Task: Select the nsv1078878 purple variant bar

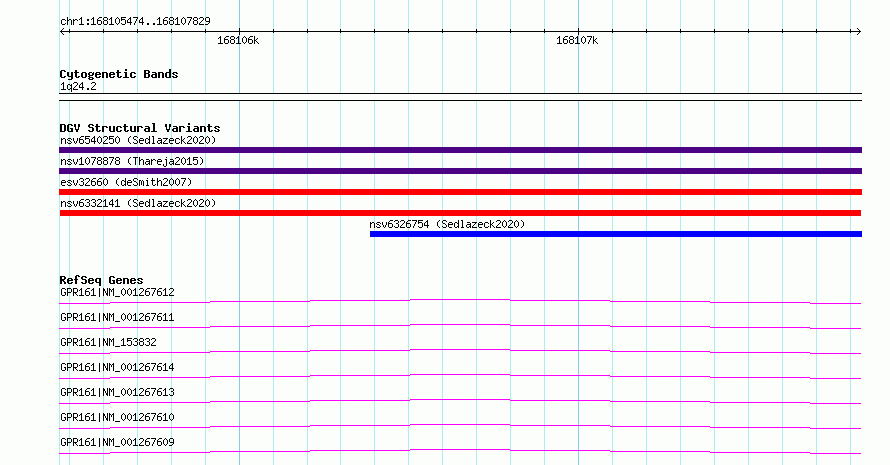Action: coord(460,171)
